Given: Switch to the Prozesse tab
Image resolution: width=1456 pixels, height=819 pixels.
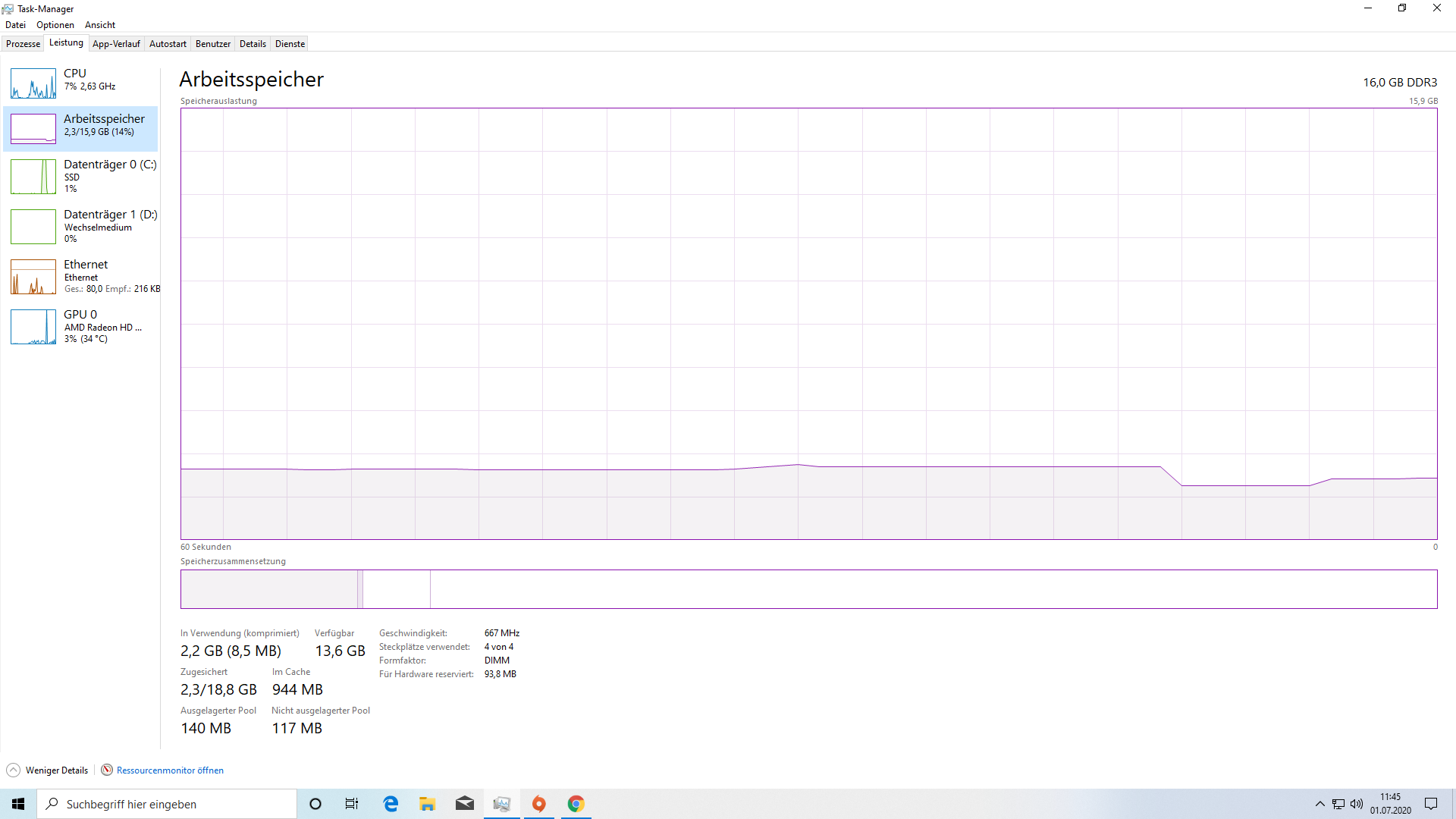Looking at the screenshot, I should (23, 44).
